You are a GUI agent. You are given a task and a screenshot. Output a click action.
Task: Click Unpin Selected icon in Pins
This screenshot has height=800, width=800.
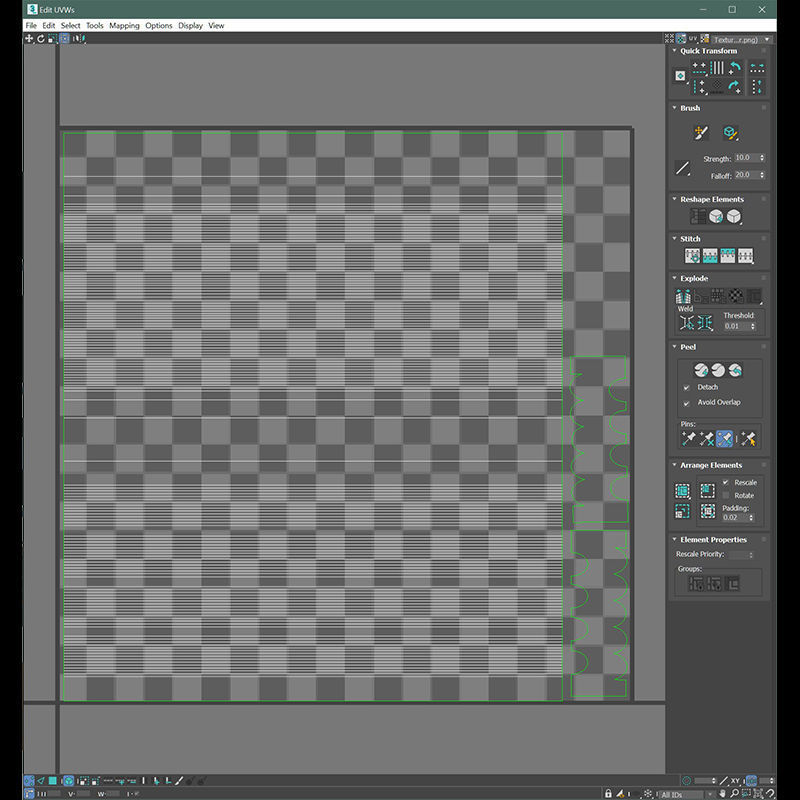[x=707, y=438]
